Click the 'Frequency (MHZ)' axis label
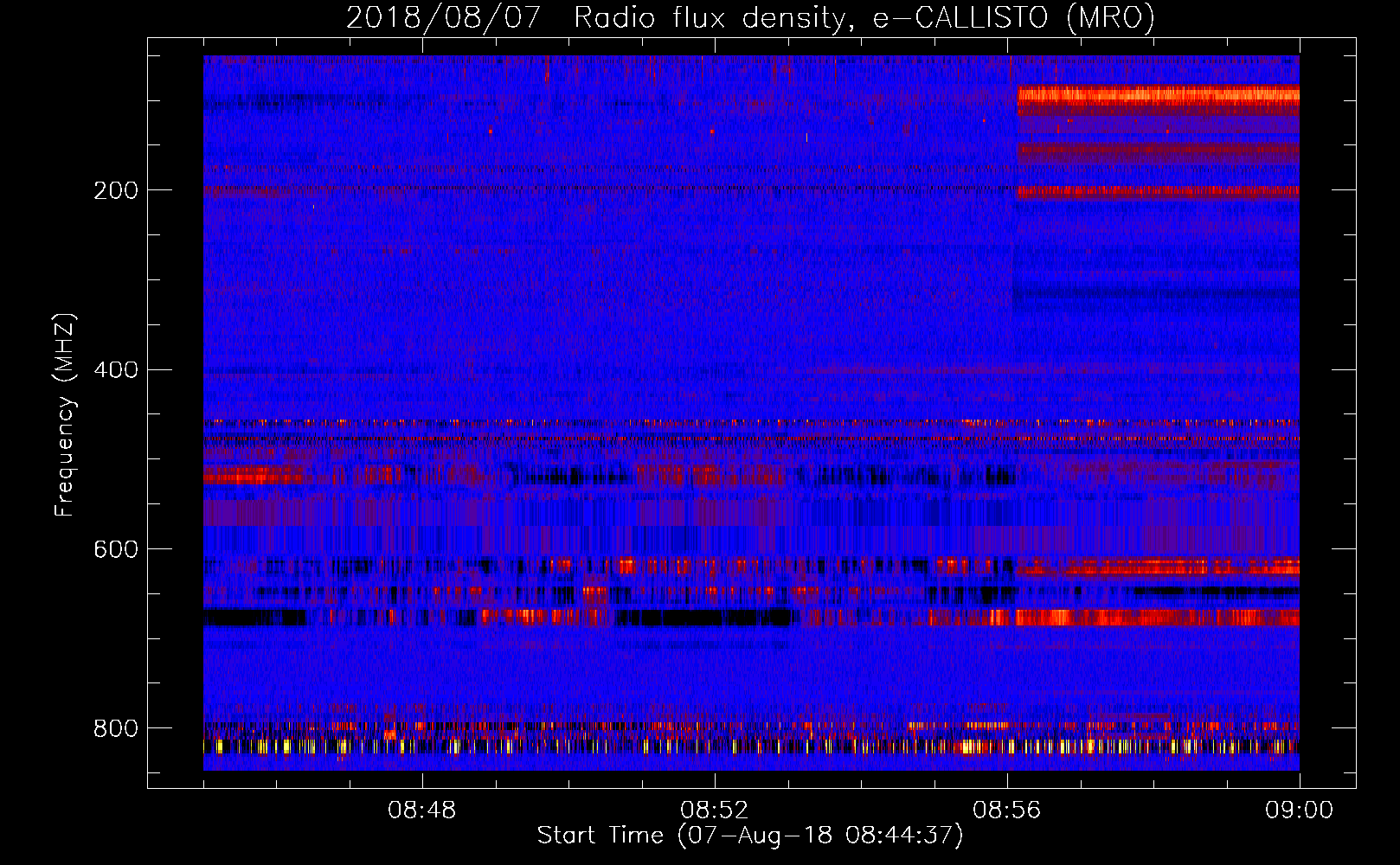 pyautogui.click(x=65, y=414)
